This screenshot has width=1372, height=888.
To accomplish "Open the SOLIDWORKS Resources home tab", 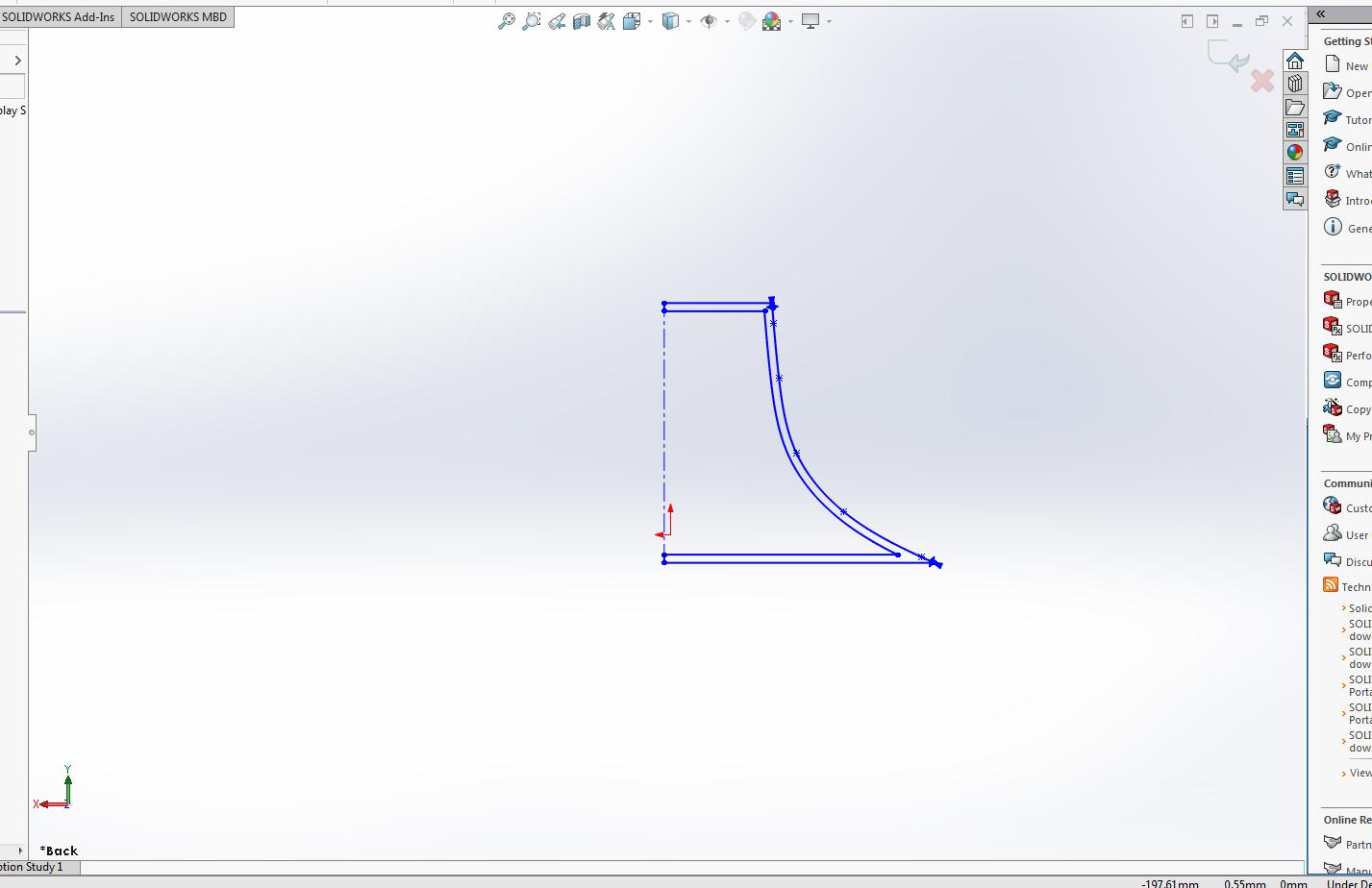I will pyautogui.click(x=1295, y=61).
